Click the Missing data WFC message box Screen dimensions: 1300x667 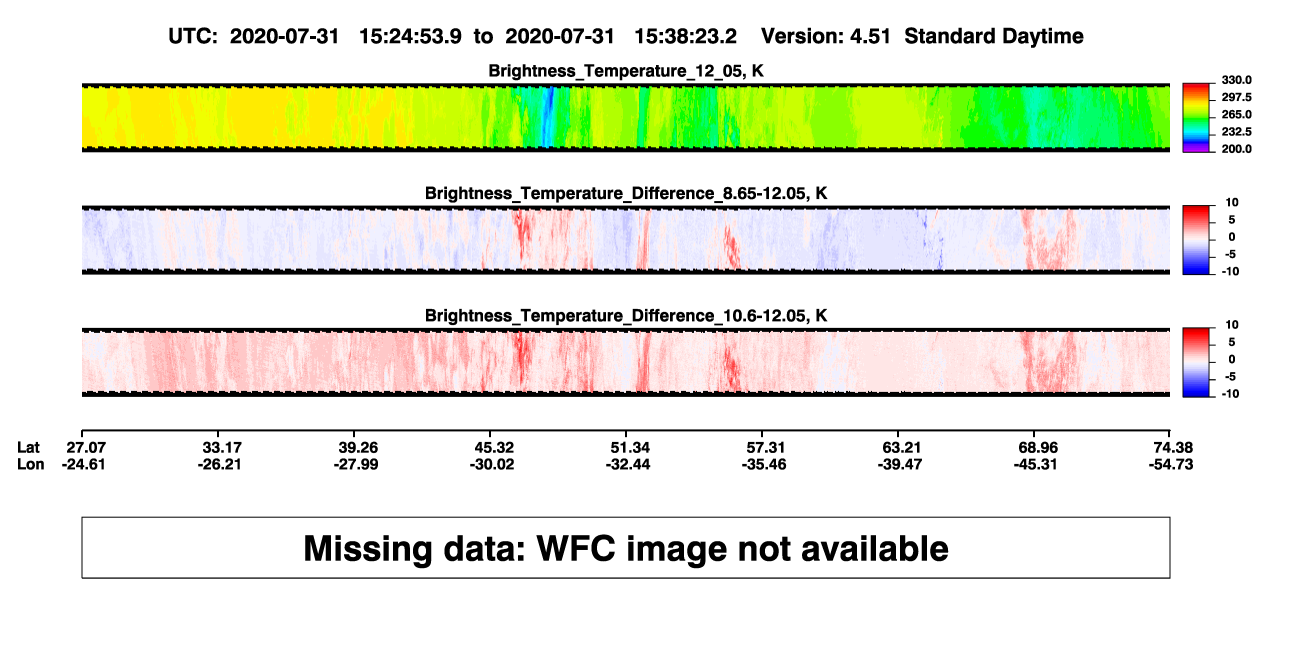[626, 548]
